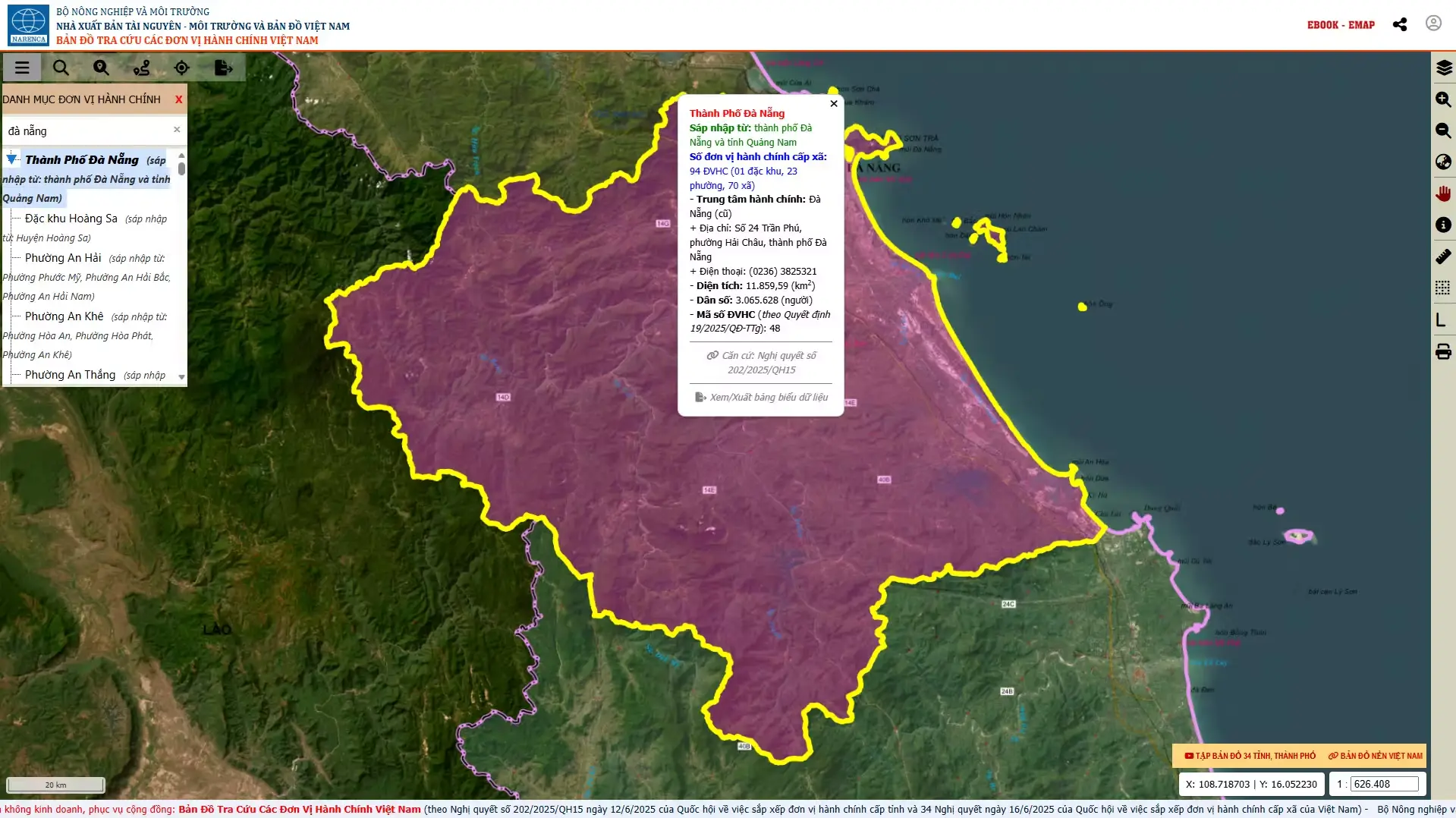Open the map layers panel
Image resolution: width=1456 pixels, height=818 pixels.
pos(1443,68)
